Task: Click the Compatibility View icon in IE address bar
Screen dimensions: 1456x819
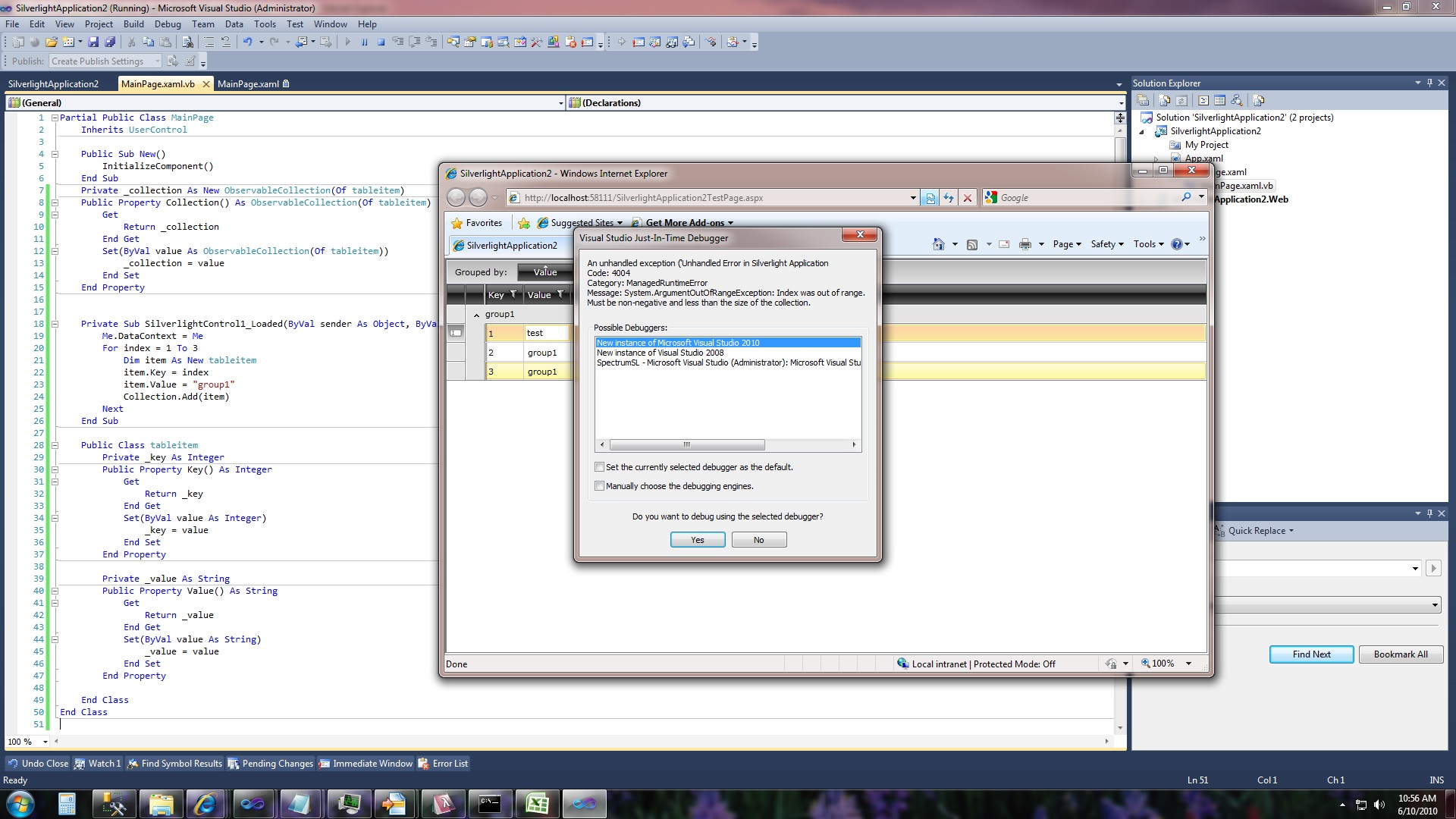Action: tap(930, 198)
